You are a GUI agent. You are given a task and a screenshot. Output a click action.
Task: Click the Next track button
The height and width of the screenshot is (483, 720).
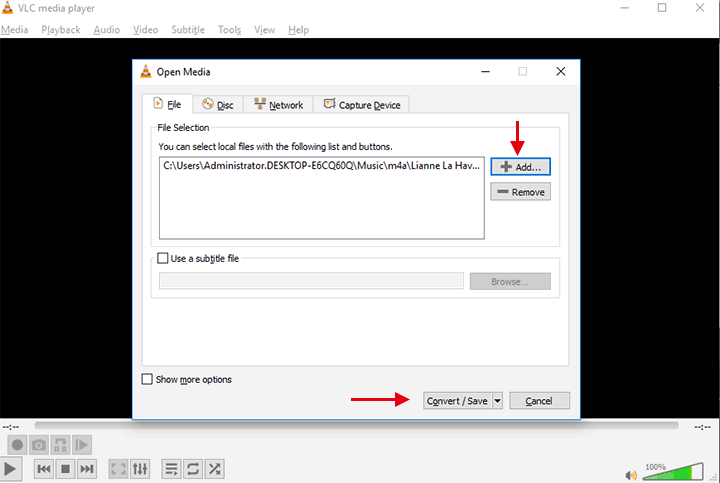(86, 469)
